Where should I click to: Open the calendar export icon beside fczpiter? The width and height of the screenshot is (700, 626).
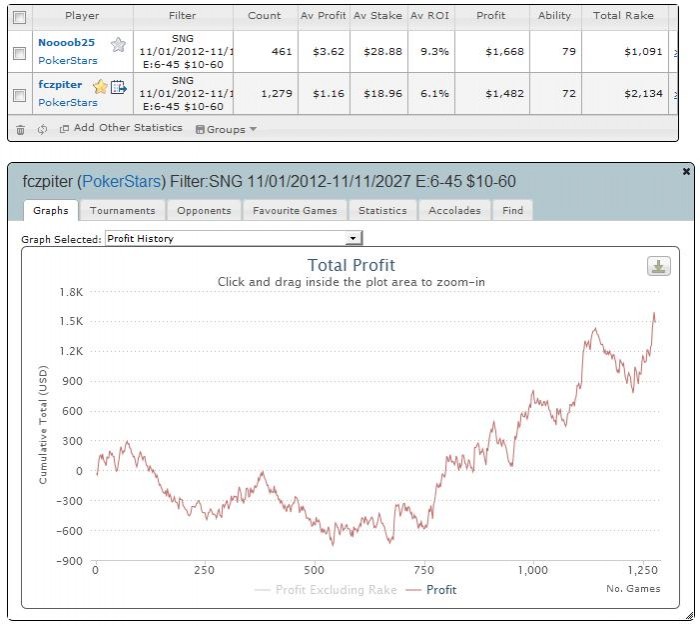point(118,87)
